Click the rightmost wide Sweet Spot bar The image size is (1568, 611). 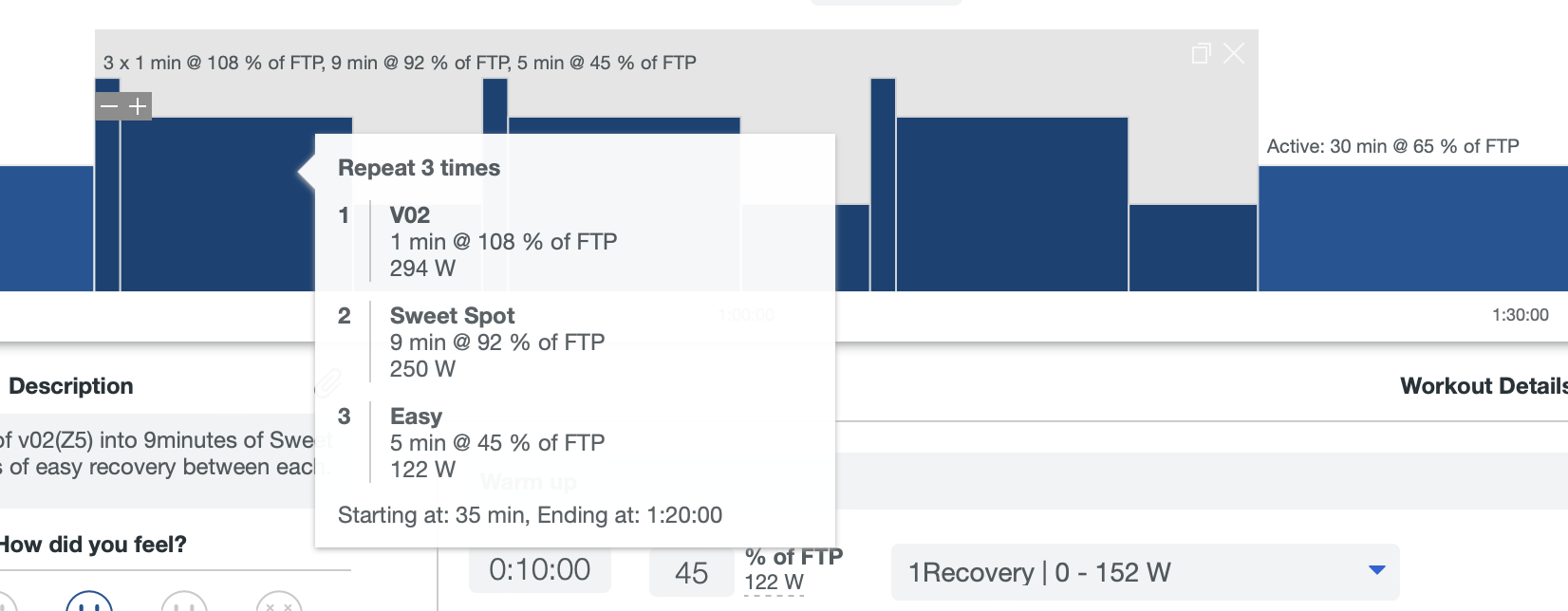(x=1012, y=204)
